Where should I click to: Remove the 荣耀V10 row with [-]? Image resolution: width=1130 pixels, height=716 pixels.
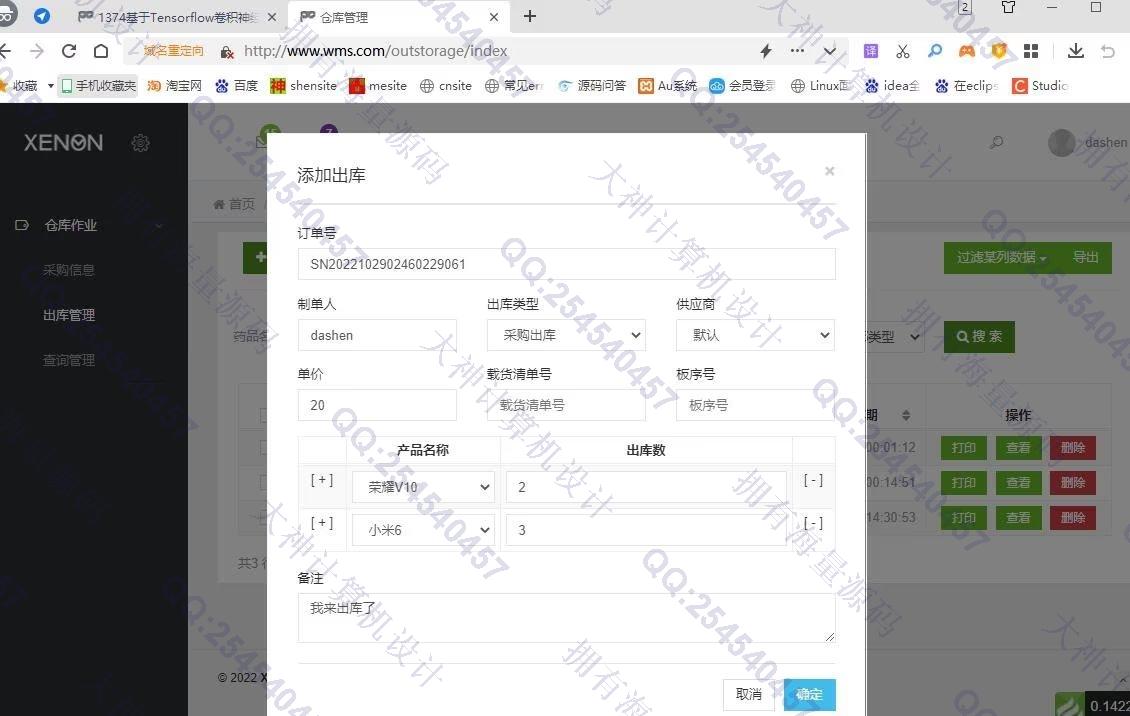tap(813, 480)
